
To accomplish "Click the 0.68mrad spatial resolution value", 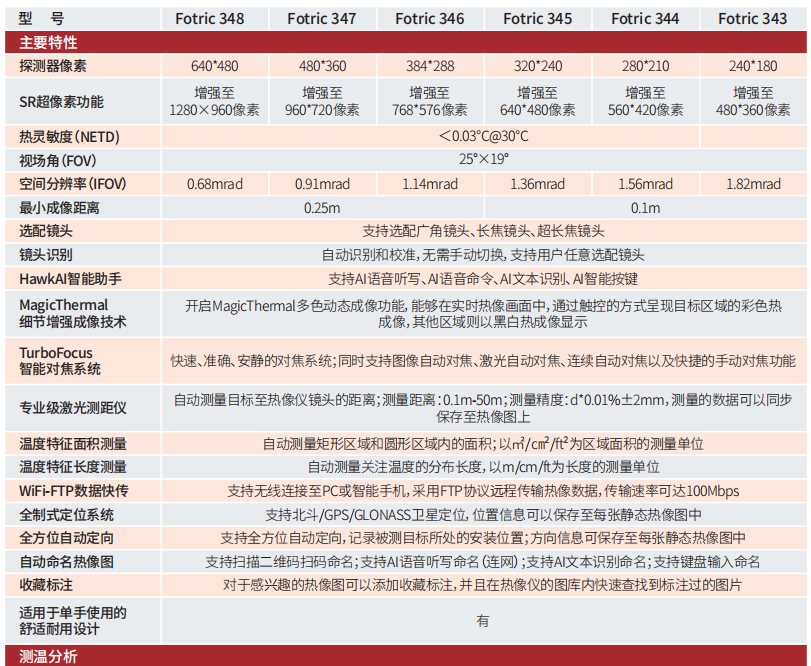I will 214,184.
